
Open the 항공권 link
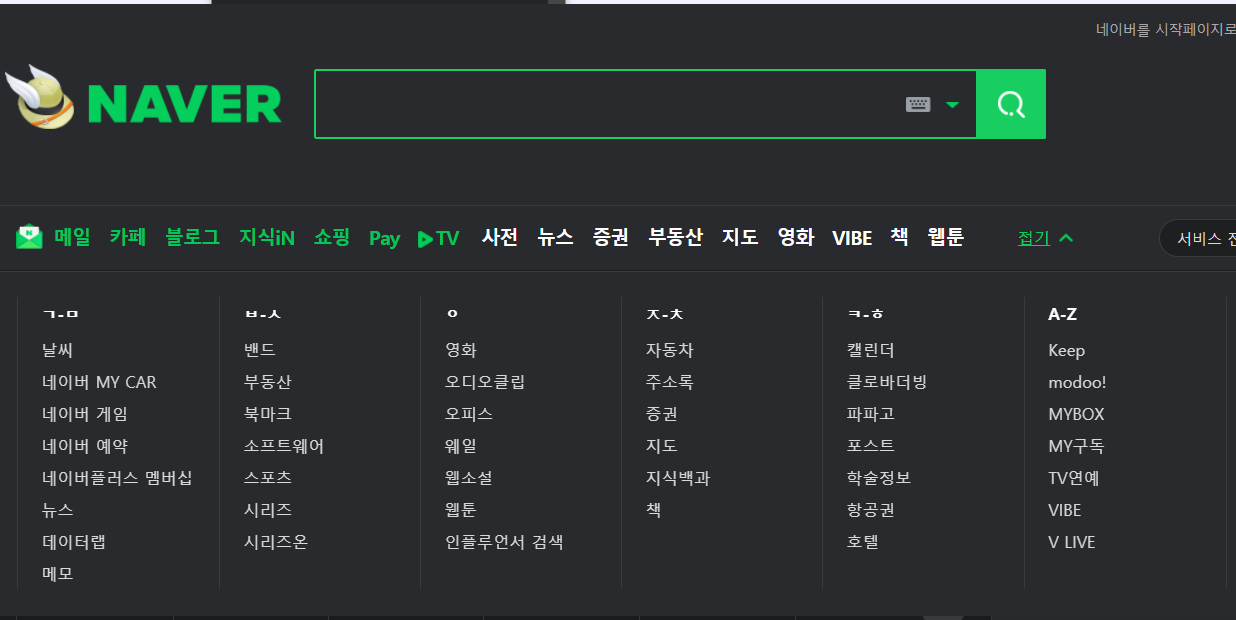coord(871,510)
